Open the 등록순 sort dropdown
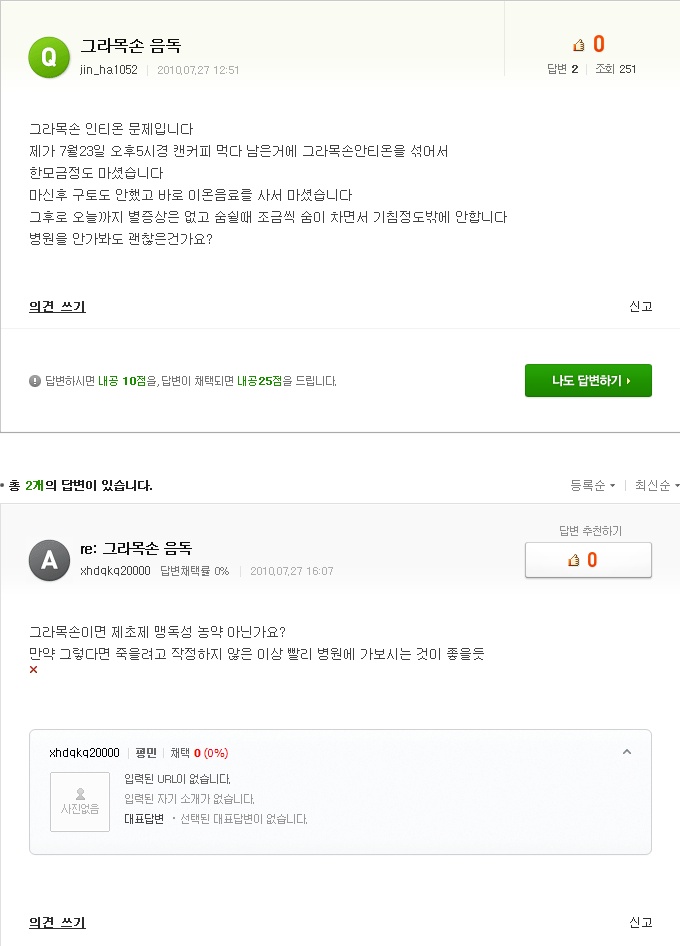680x946 pixels. click(x=592, y=486)
